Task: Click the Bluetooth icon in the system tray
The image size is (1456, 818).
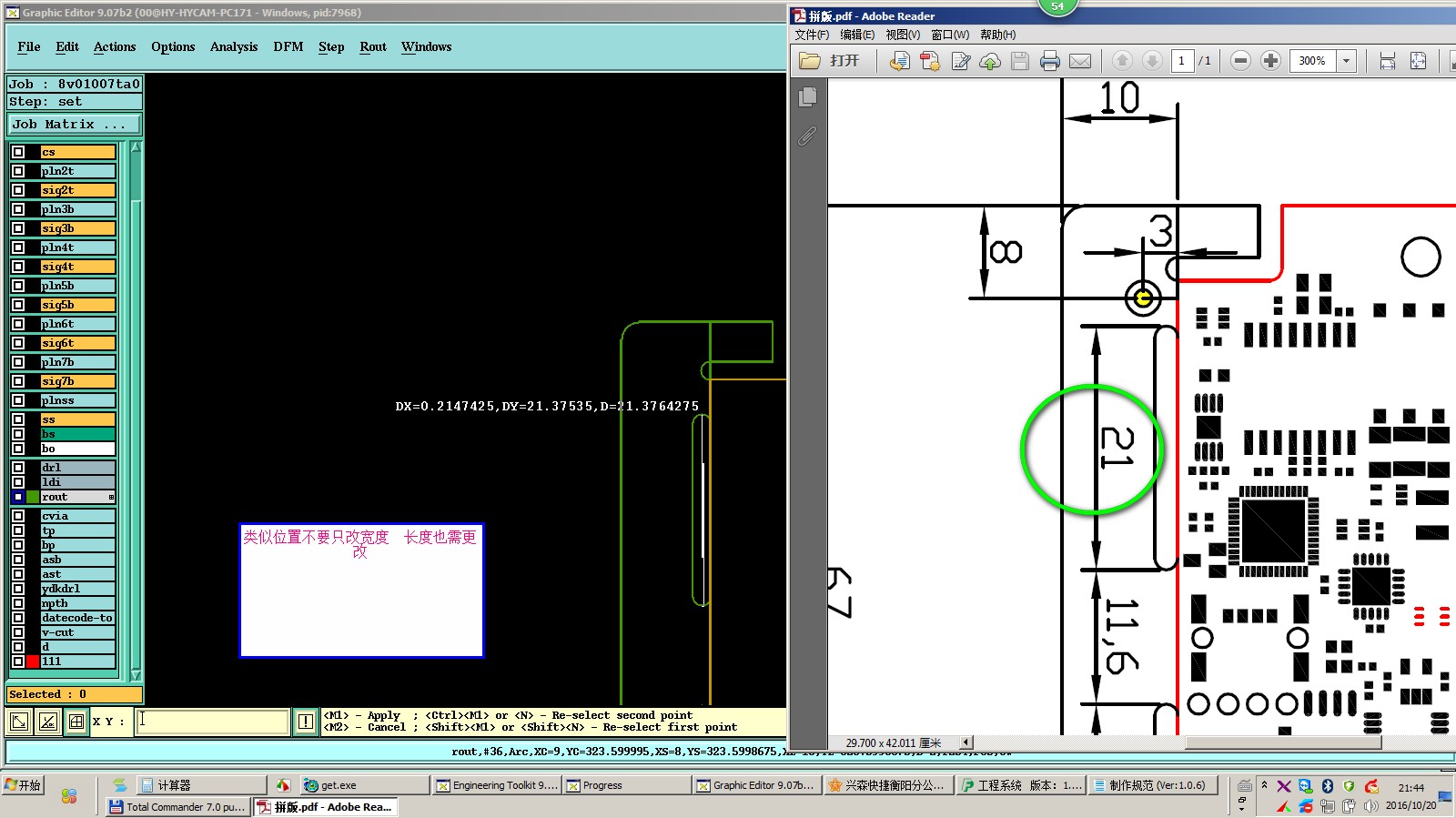Action: click(1328, 786)
